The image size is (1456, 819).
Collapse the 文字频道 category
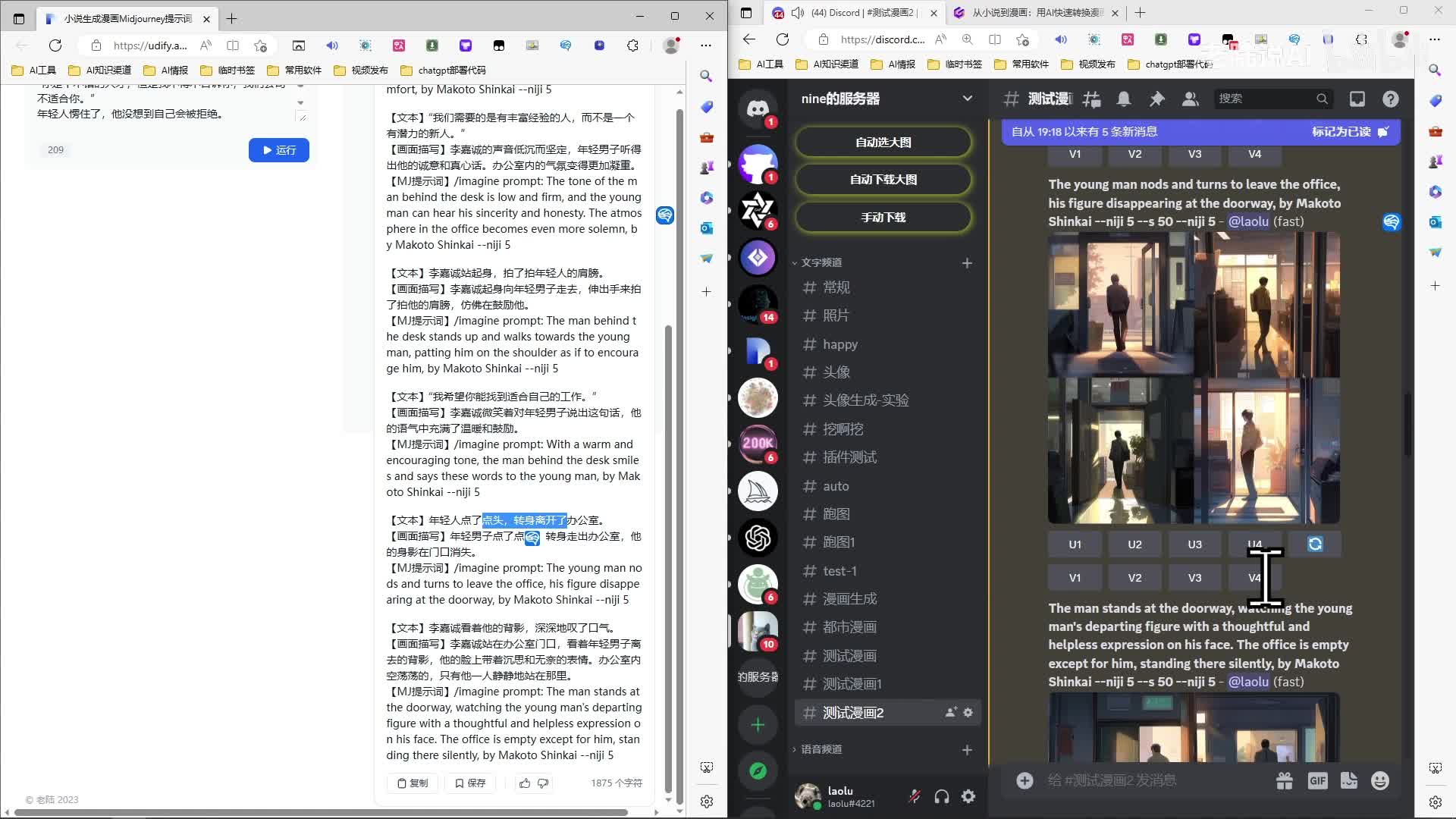click(821, 262)
